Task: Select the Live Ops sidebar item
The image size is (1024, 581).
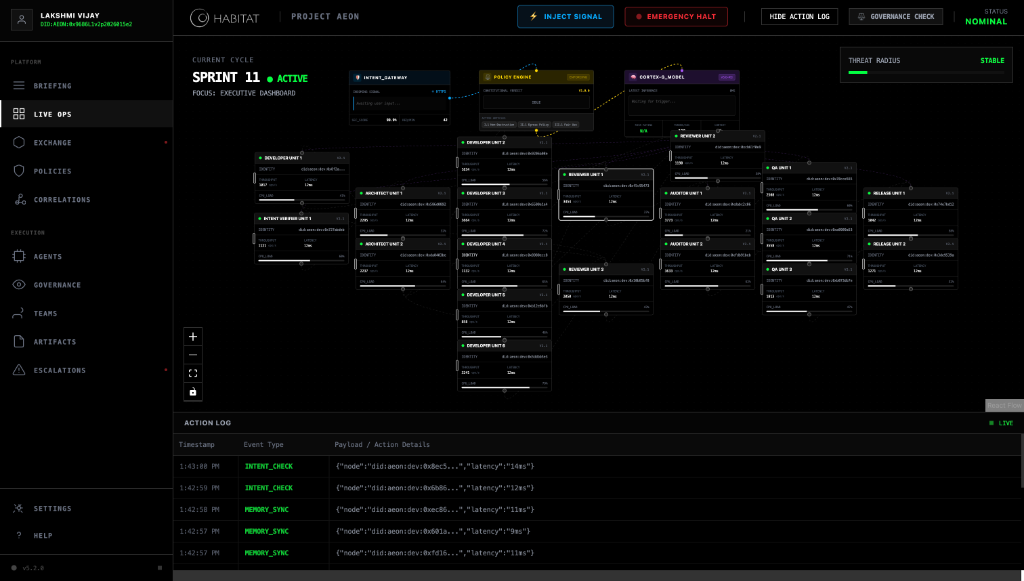Action: coord(52,114)
